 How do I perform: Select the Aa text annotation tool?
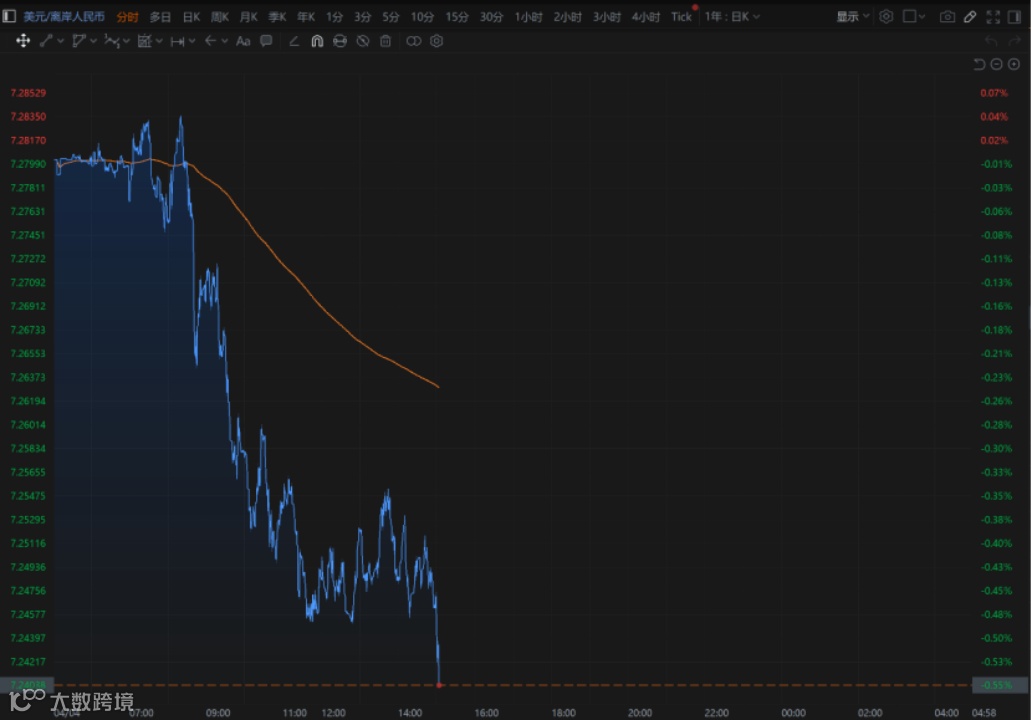click(243, 41)
